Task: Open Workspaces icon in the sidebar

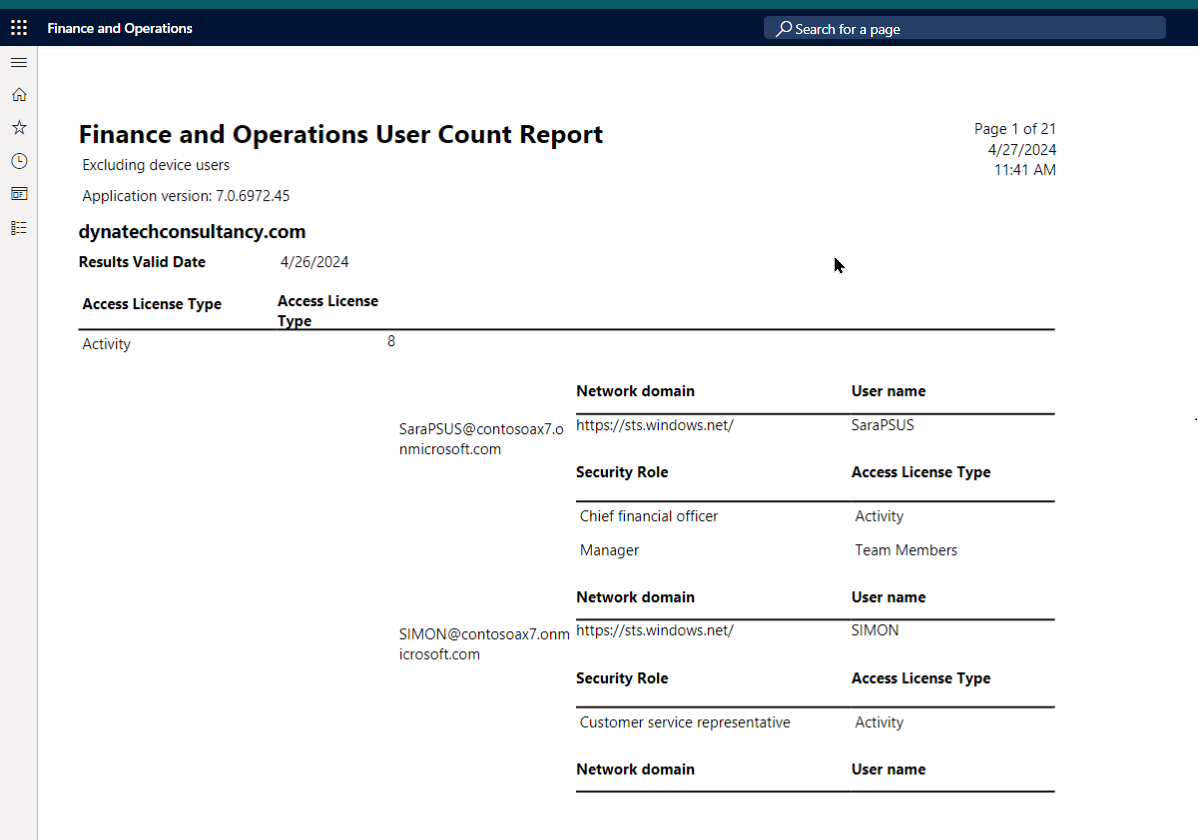Action: [19, 194]
